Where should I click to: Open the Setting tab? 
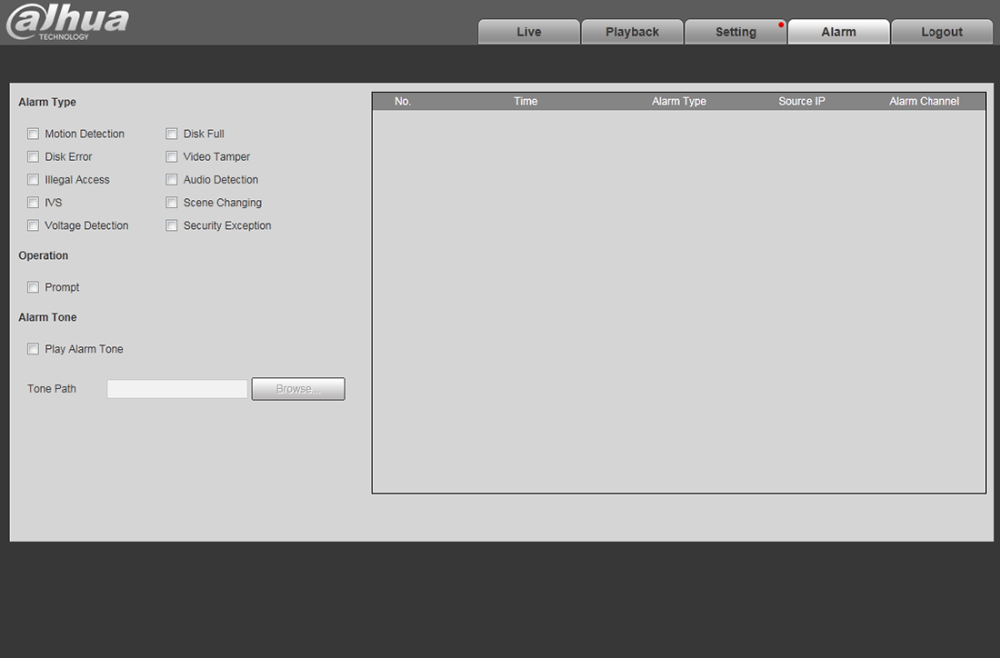[735, 32]
